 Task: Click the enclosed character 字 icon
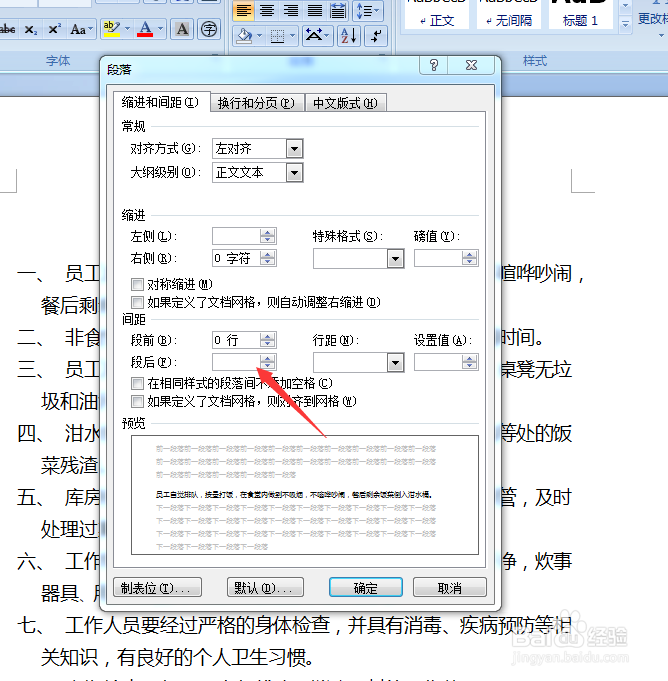[x=209, y=30]
